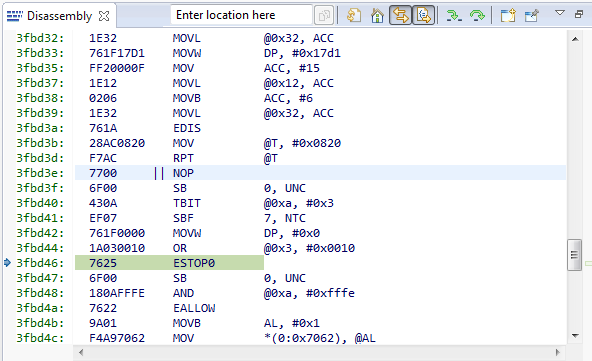Click the Enter location here field
This screenshot has width=592, height=361.
pos(242,15)
